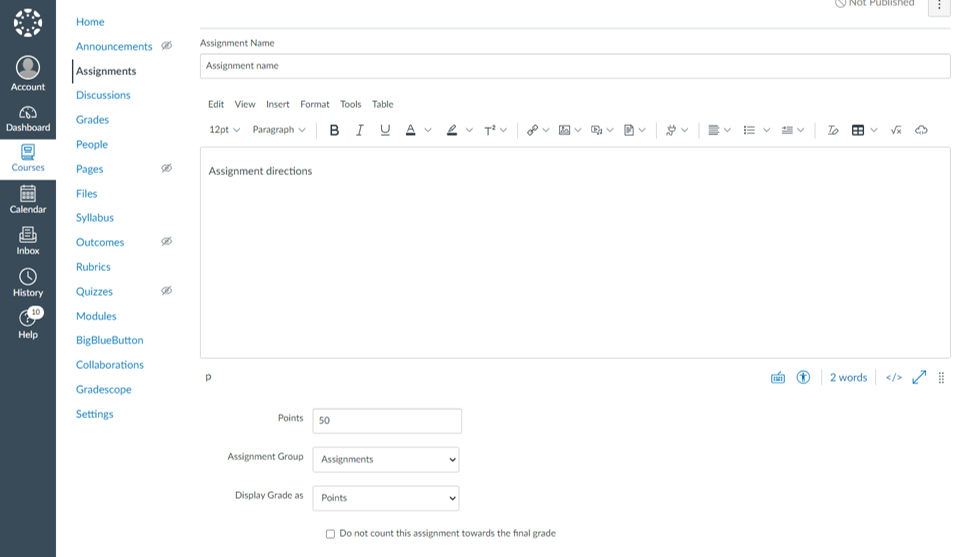Click the cloud embed icon
This screenshot has height=557, width=959.
point(921,130)
